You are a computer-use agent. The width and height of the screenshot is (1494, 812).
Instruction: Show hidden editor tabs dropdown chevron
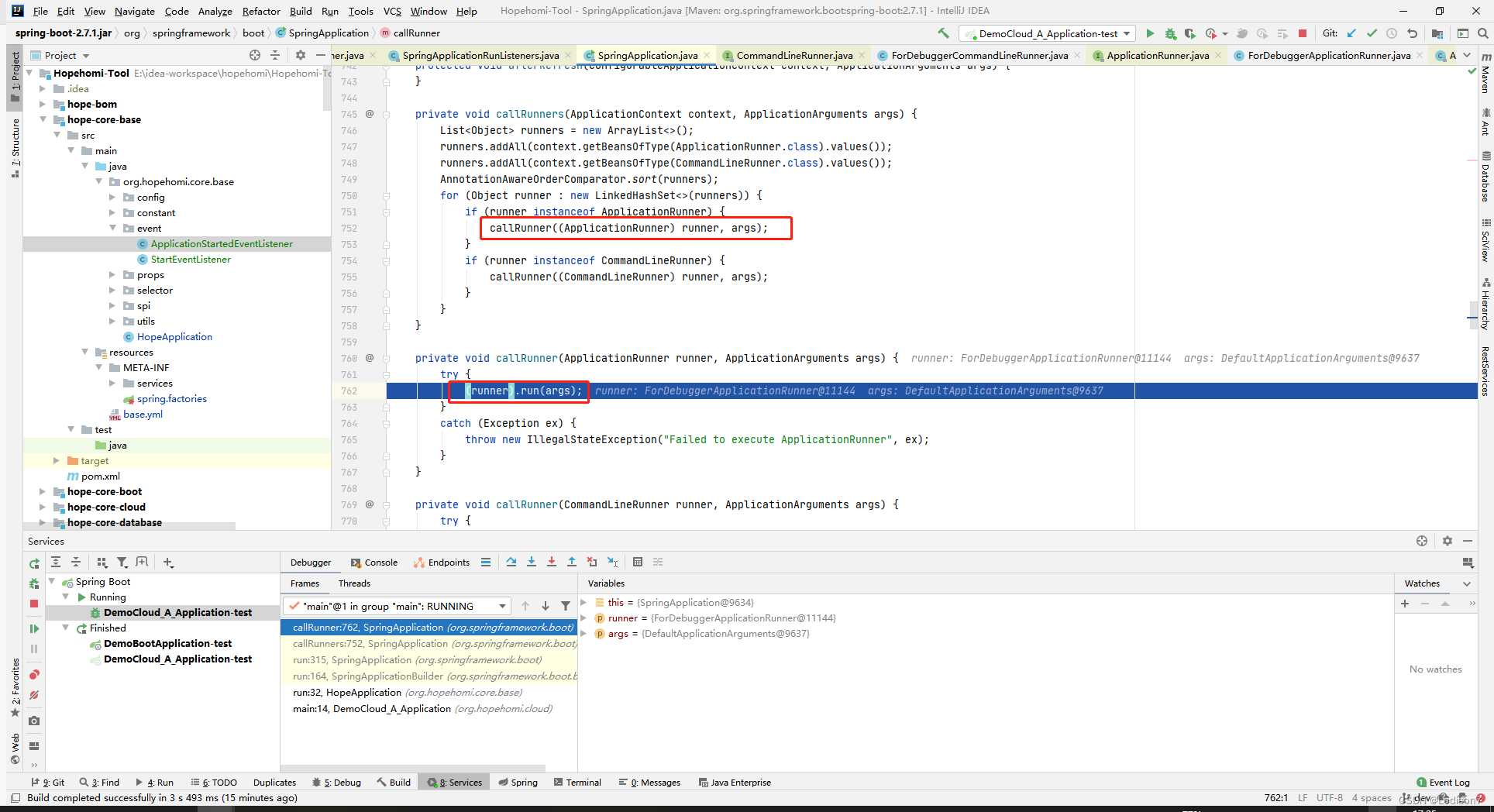tap(1467, 55)
